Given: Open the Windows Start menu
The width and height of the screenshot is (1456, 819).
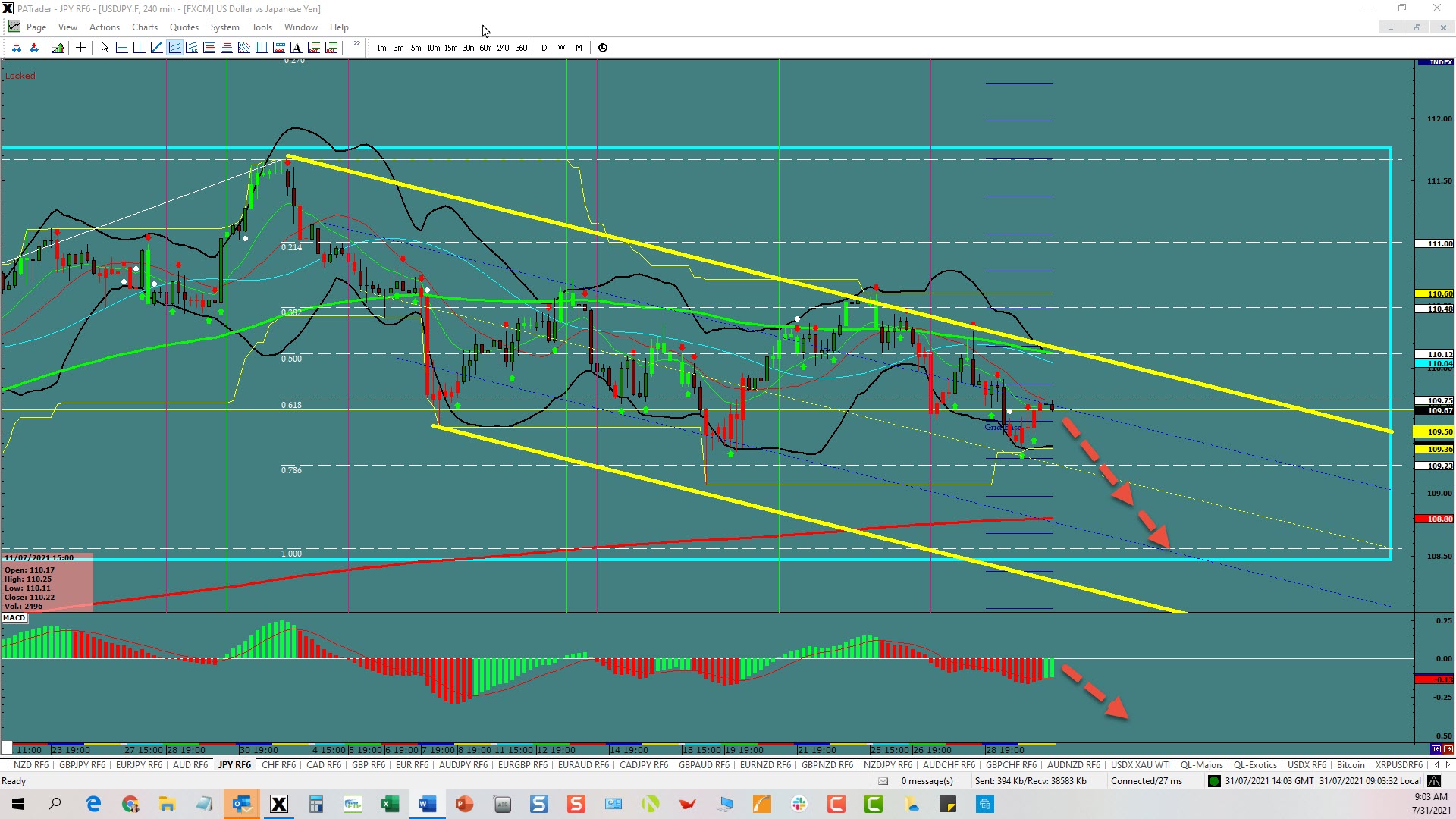Looking at the screenshot, I should point(18,804).
